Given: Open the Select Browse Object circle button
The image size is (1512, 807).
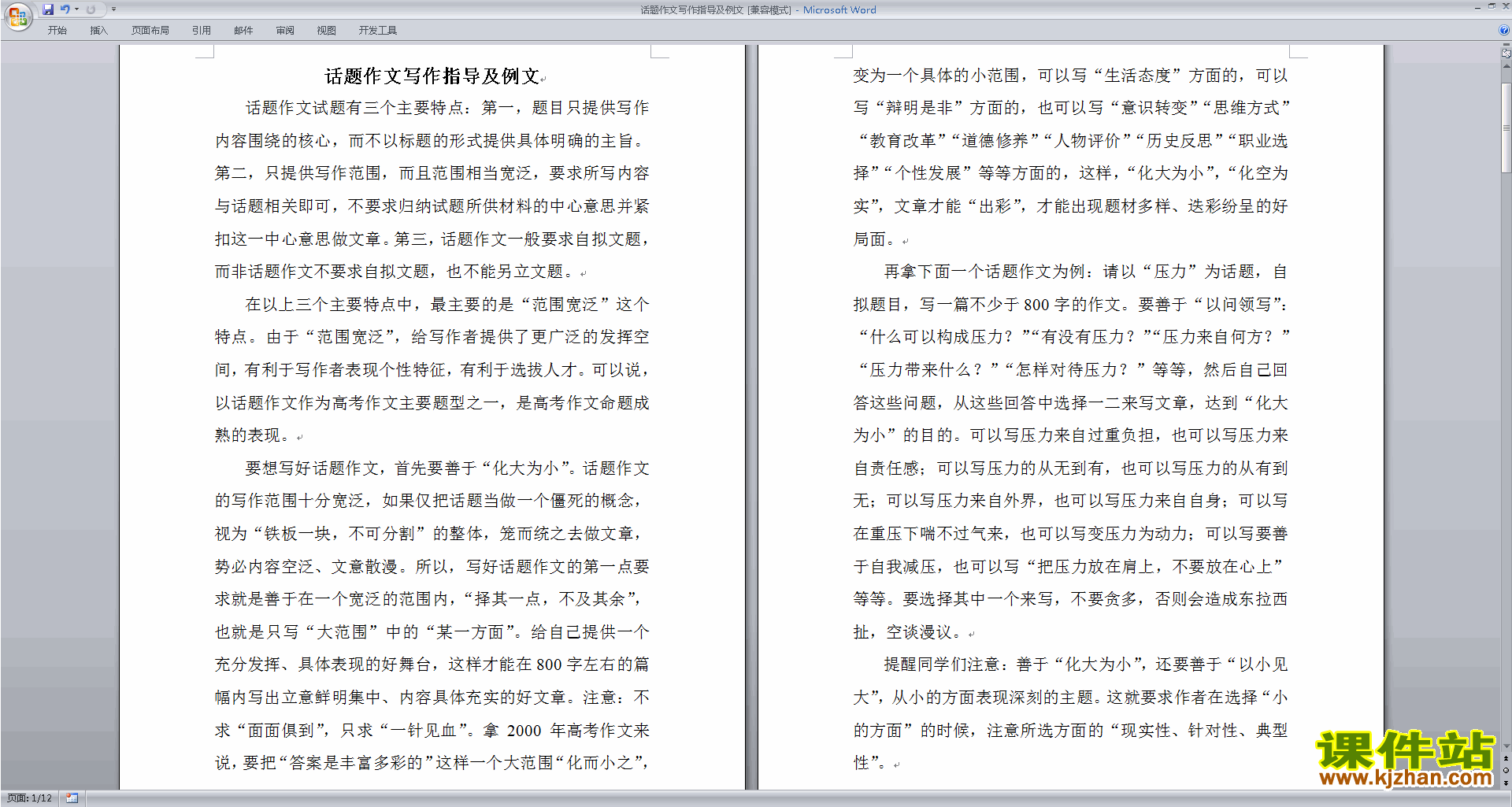Looking at the screenshot, I should click(1506, 771).
